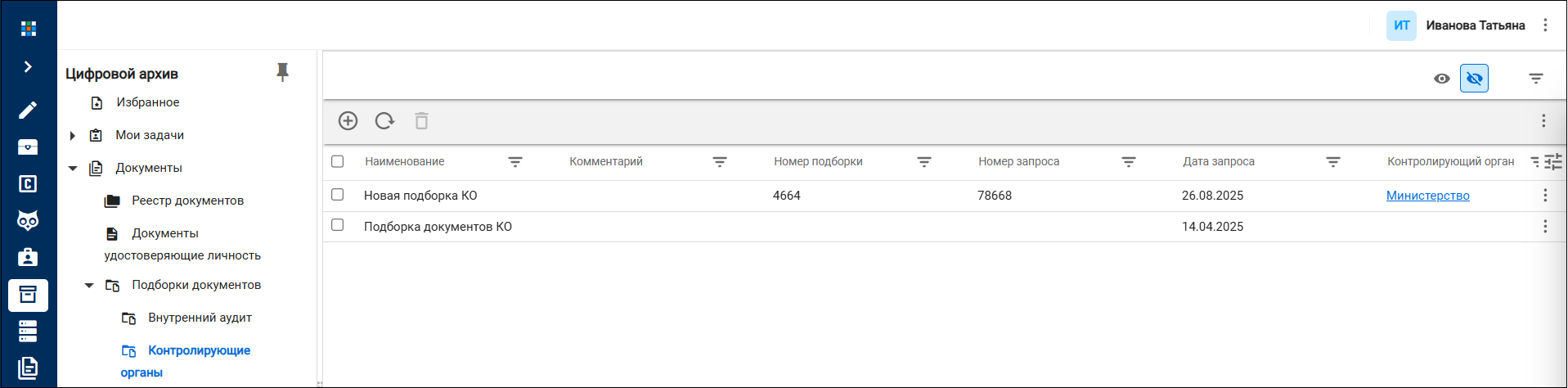Refresh the collections list
The width and height of the screenshot is (1568, 388).
(x=384, y=121)
